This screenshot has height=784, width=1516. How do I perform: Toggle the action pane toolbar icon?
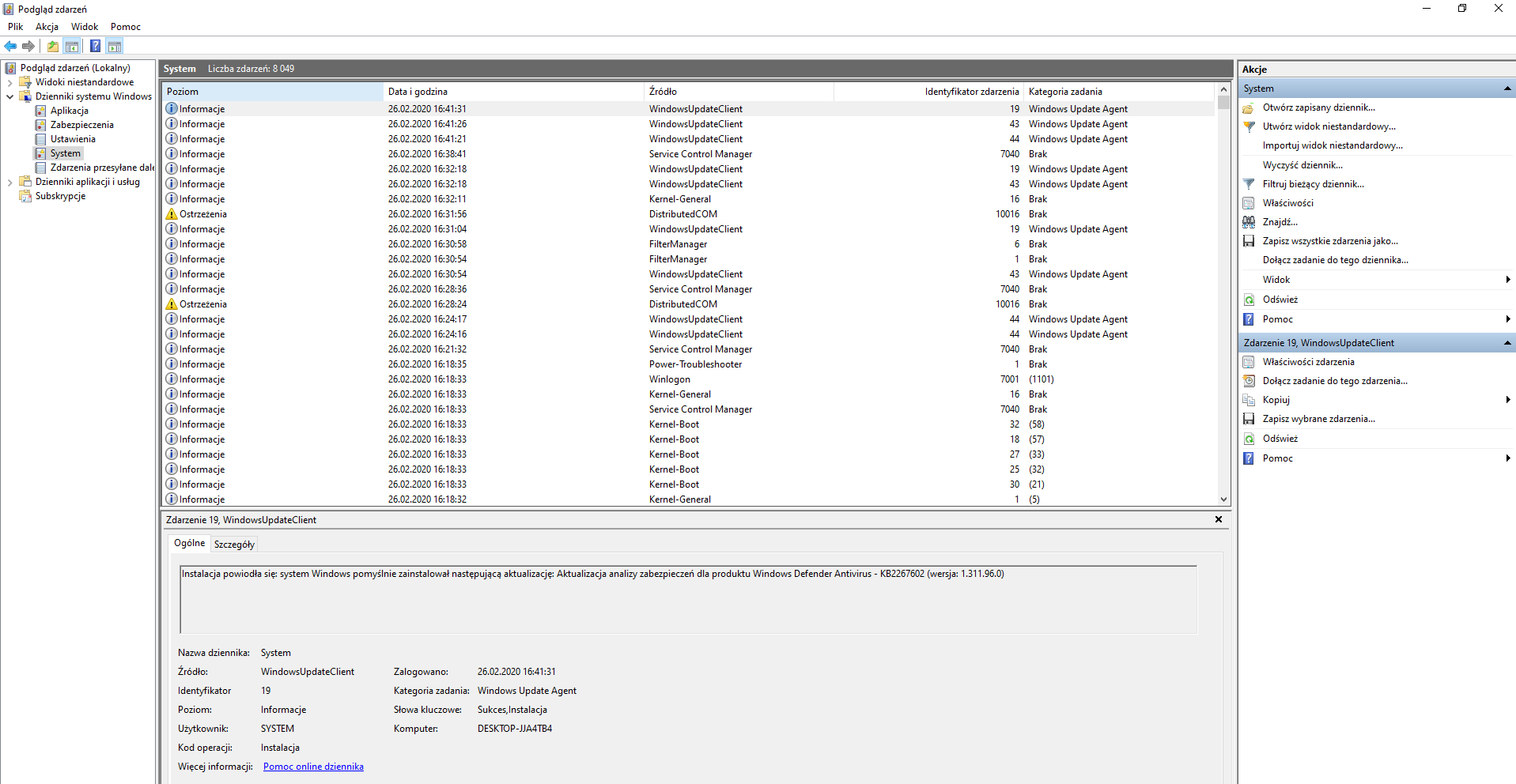tap(115, 46)
